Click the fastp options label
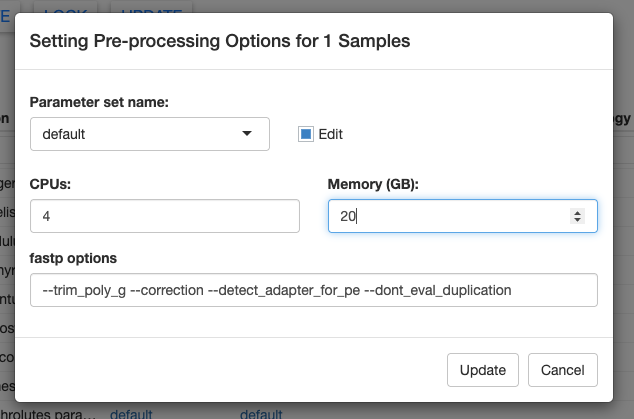This screenshot has width=634, height=419. pos(73,258)
